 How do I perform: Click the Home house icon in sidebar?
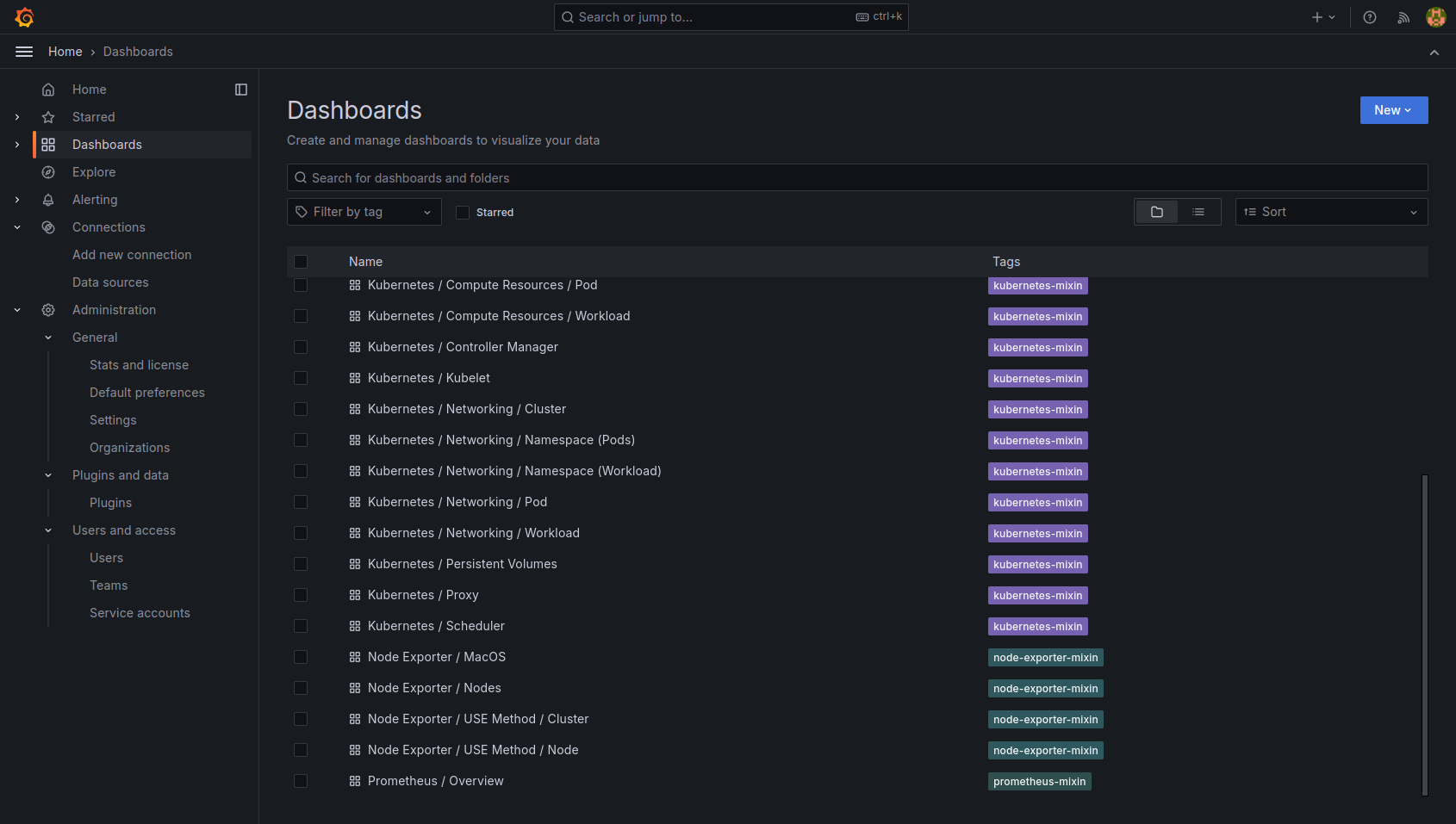click(x=48, y=90)
